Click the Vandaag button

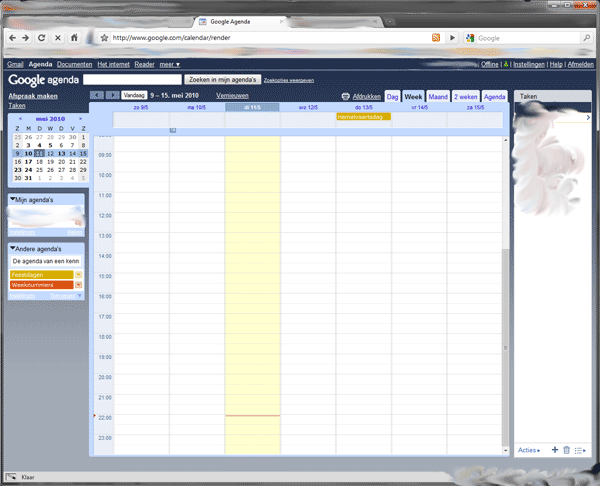134,95
